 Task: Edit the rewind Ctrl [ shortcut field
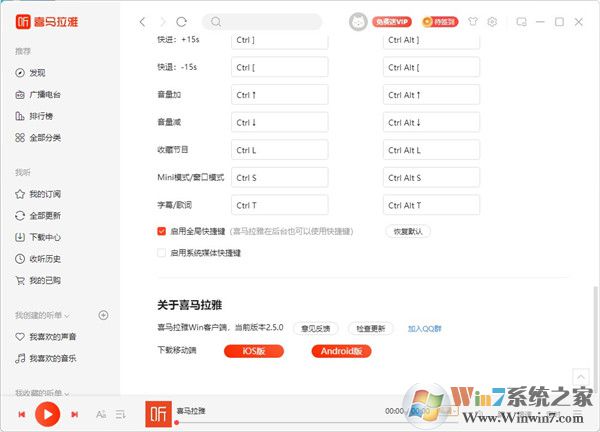pyautogui.click(x=279, y=67)
